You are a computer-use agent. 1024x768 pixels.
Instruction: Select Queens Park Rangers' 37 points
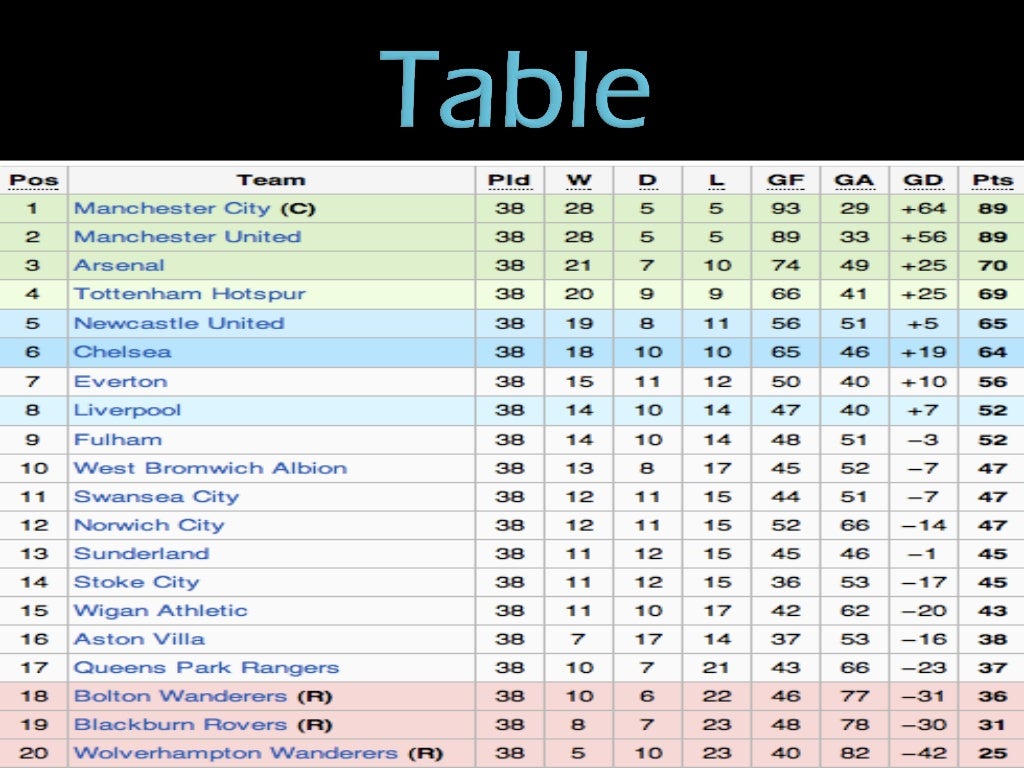tap(993, 667)
